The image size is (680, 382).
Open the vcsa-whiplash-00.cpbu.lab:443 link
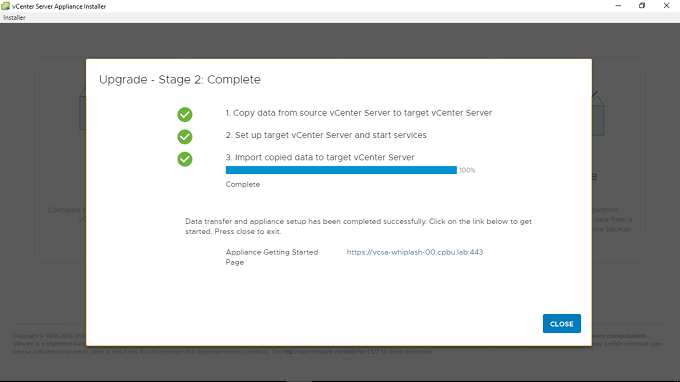415,252
